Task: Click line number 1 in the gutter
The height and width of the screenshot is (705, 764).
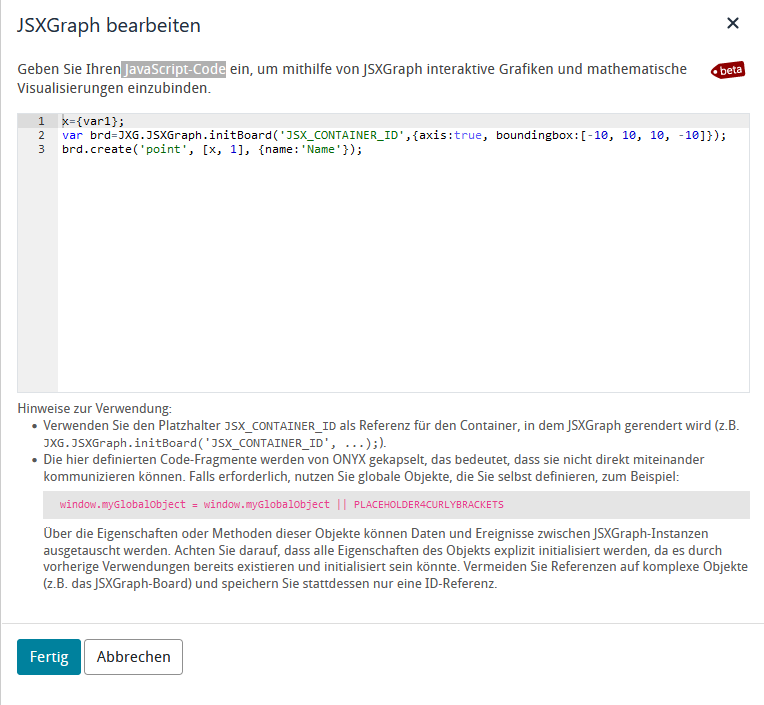Action: pyautogui.click(x=41, y=121)
